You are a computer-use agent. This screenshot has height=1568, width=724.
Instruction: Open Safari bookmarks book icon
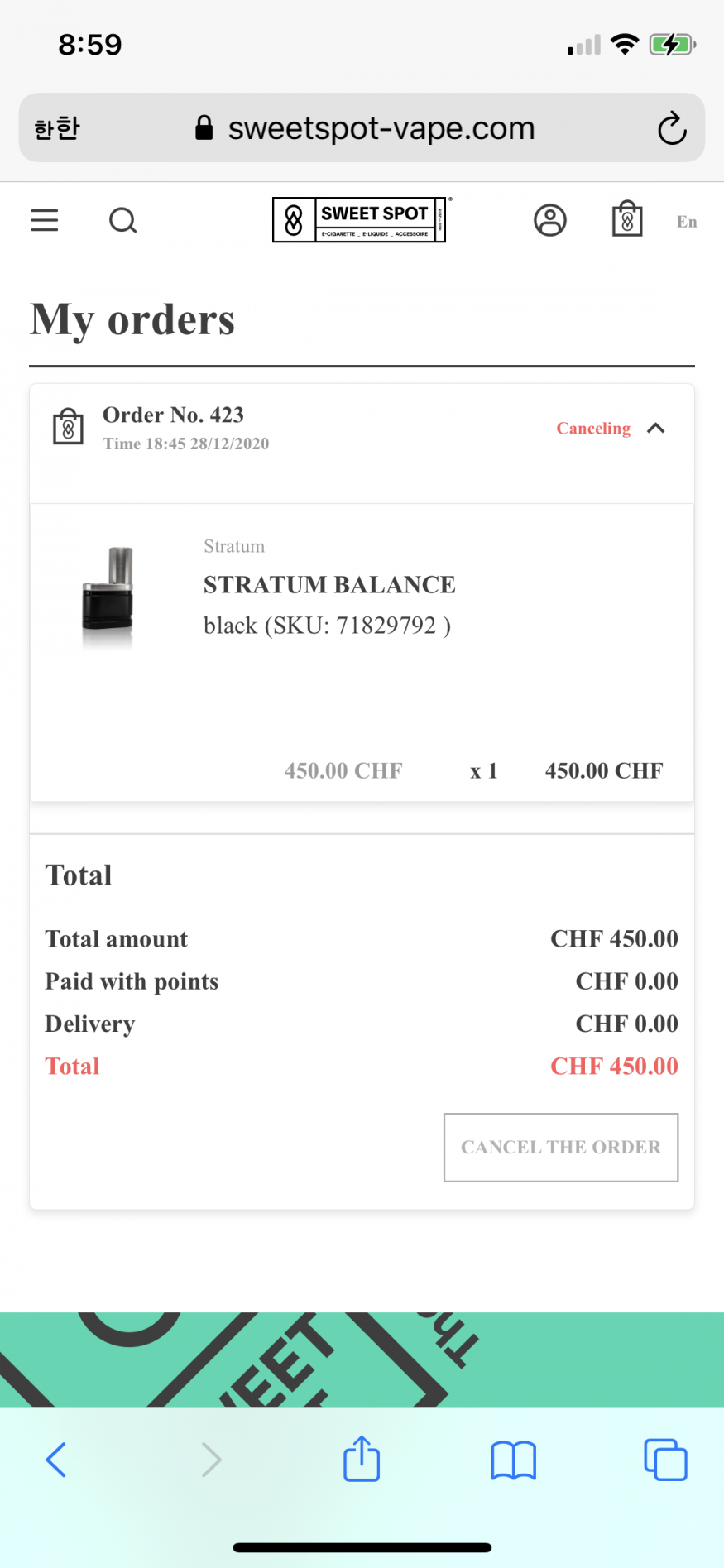[513, 1460]
